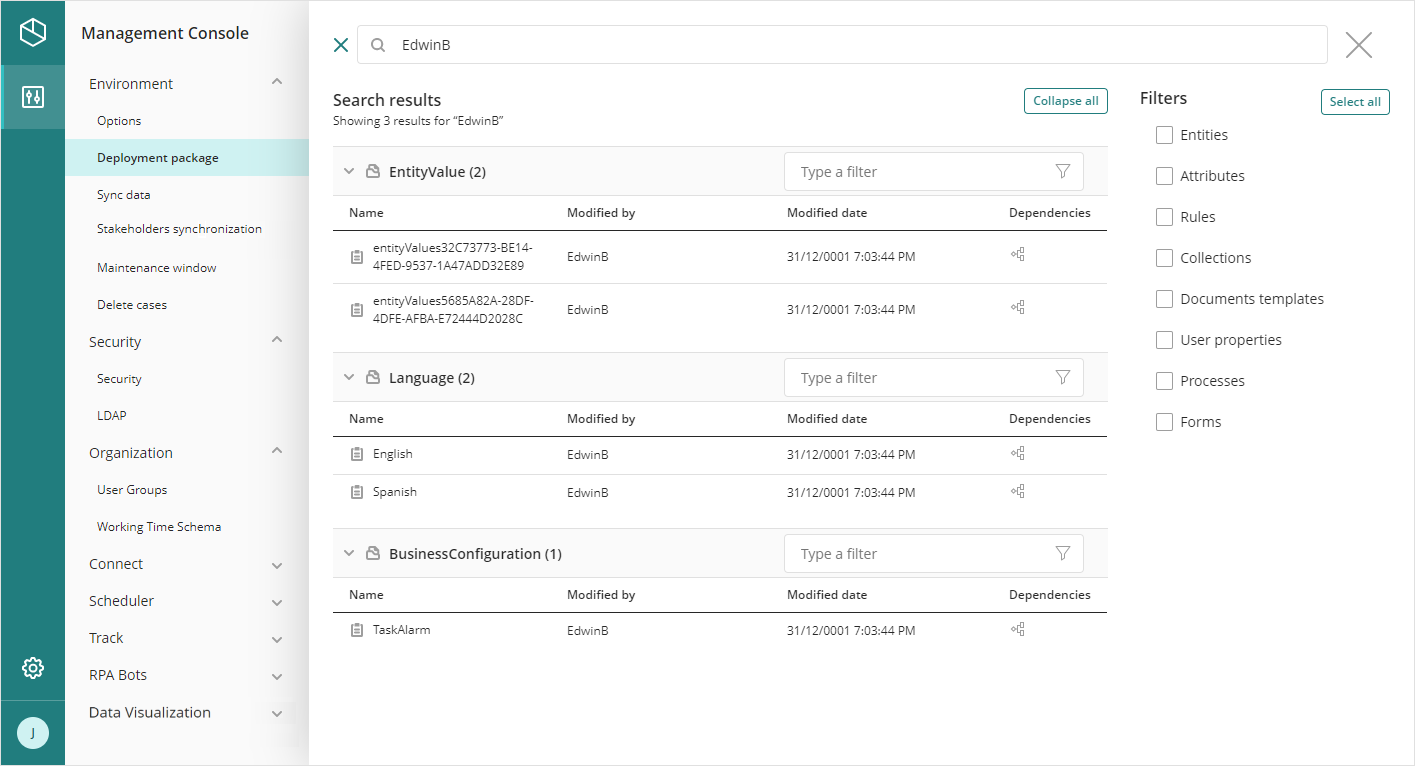
Task: View dependencies of entityValues32C73773 row
Action: 1018,255
